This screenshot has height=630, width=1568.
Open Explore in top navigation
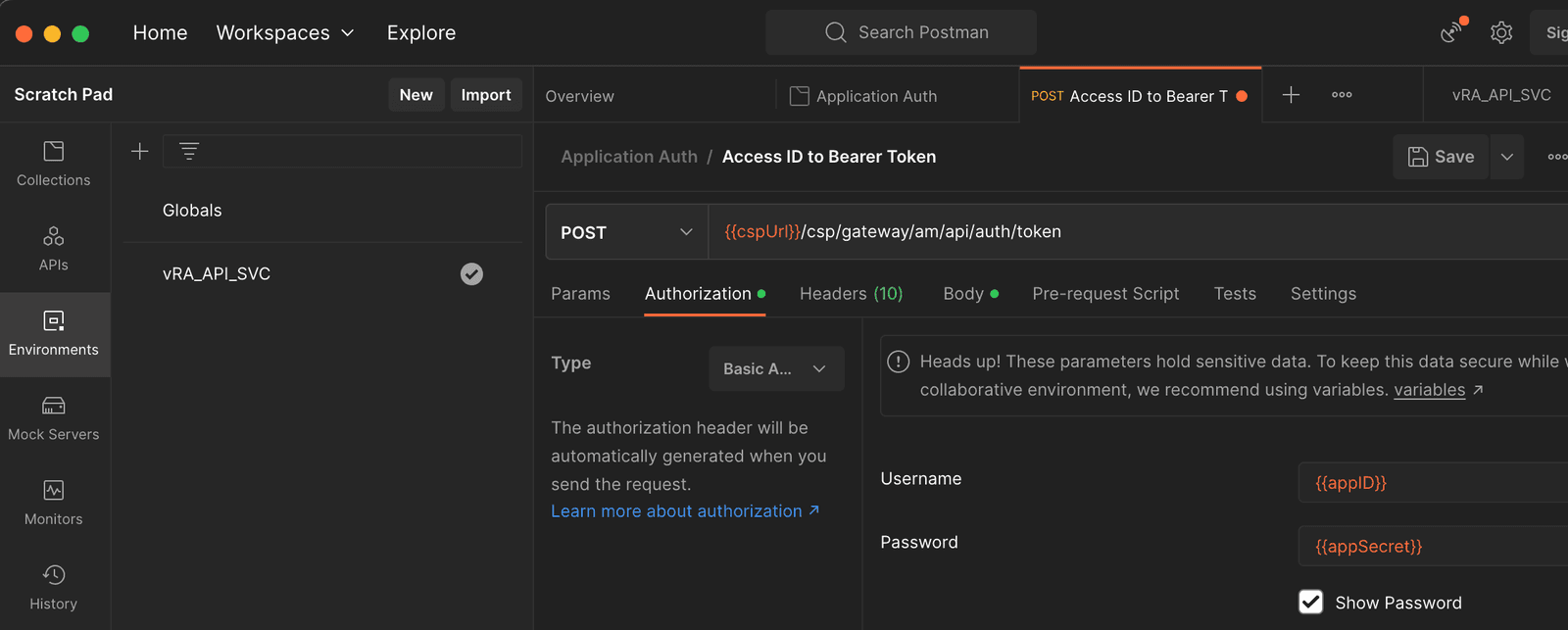click(x=421, y=32)
